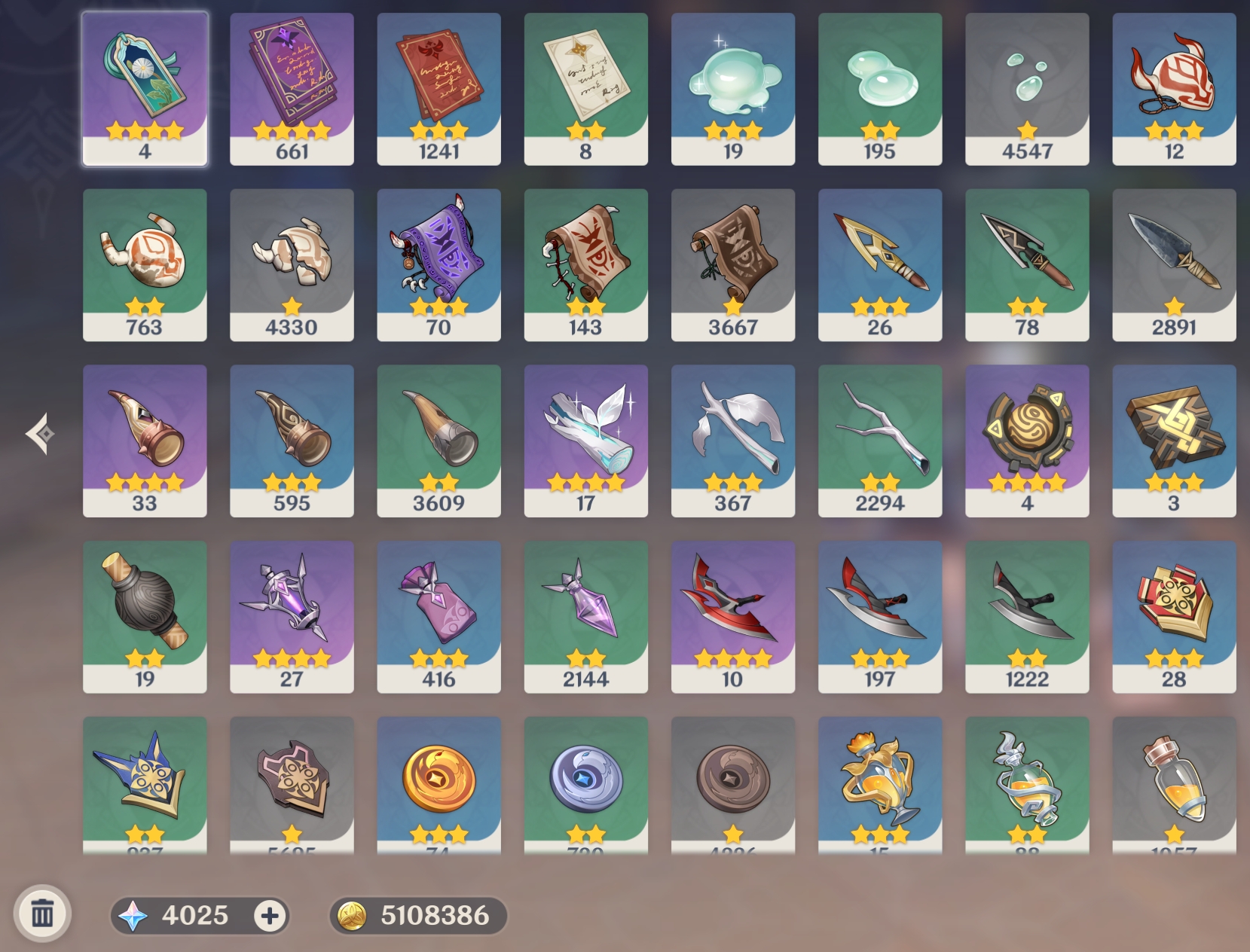This screenshot has width=1250, height=952.
Task: Choose the slime concentrate item with 19
Action: pos(732,89)
